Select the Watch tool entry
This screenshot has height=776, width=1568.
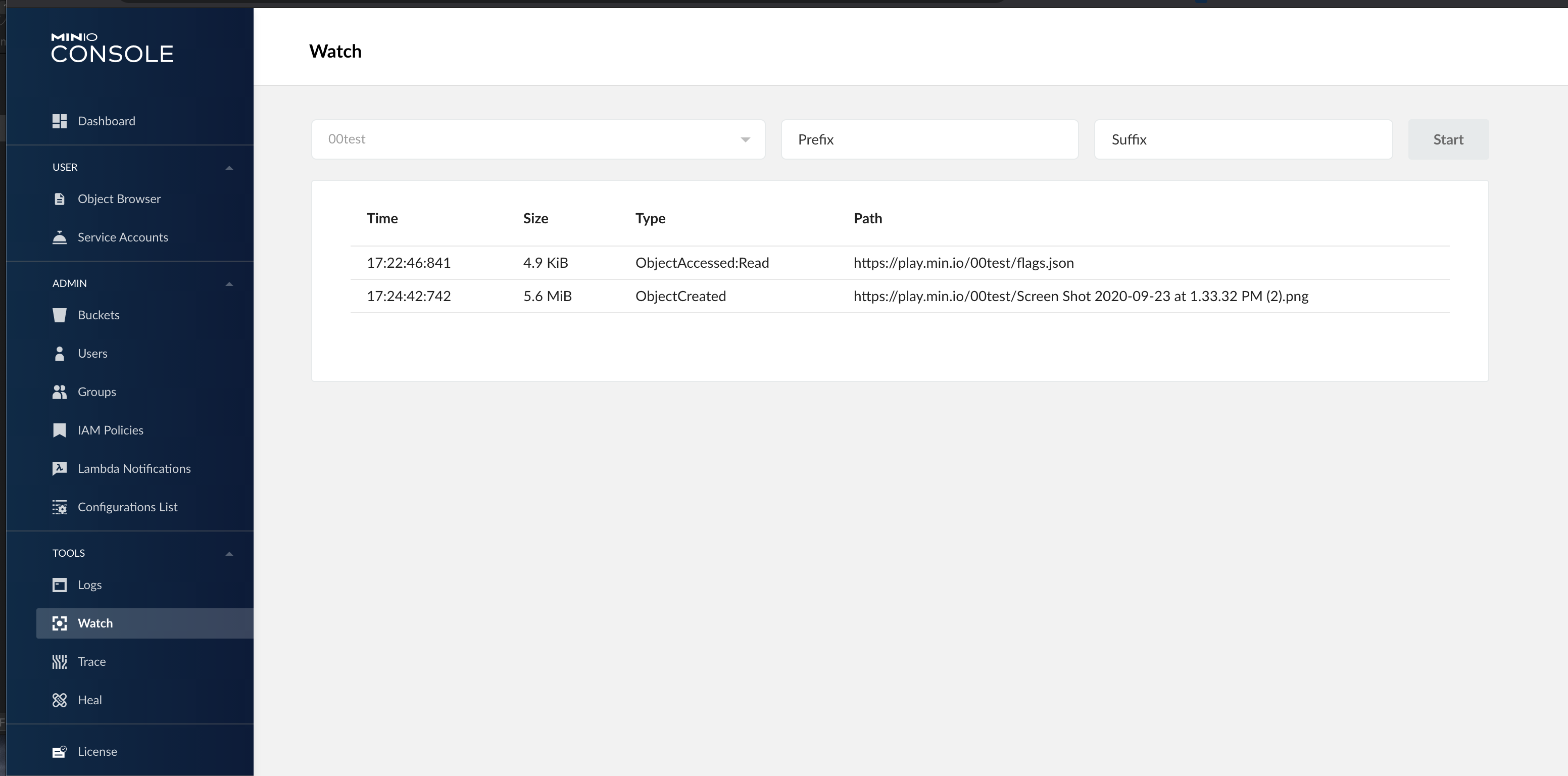coord(145,623)
